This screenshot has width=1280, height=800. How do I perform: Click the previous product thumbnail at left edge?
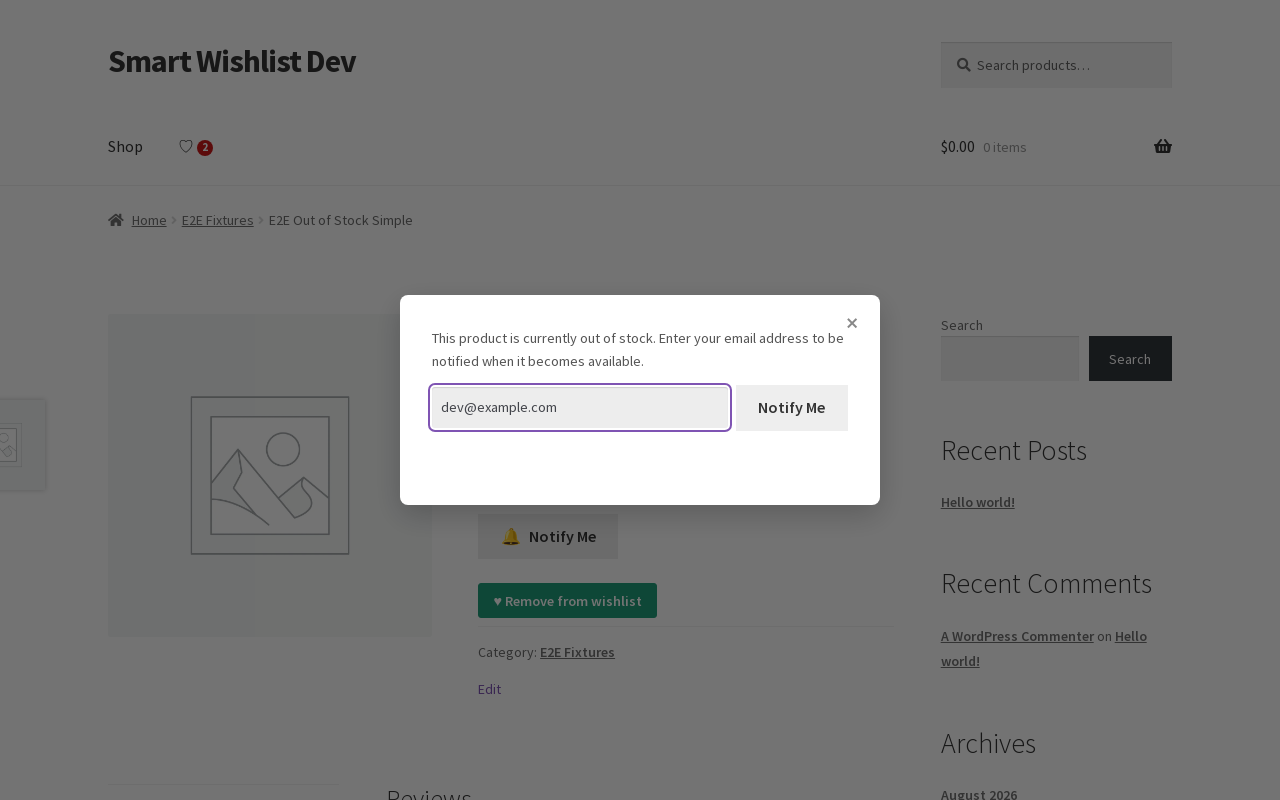pos(21,445)
